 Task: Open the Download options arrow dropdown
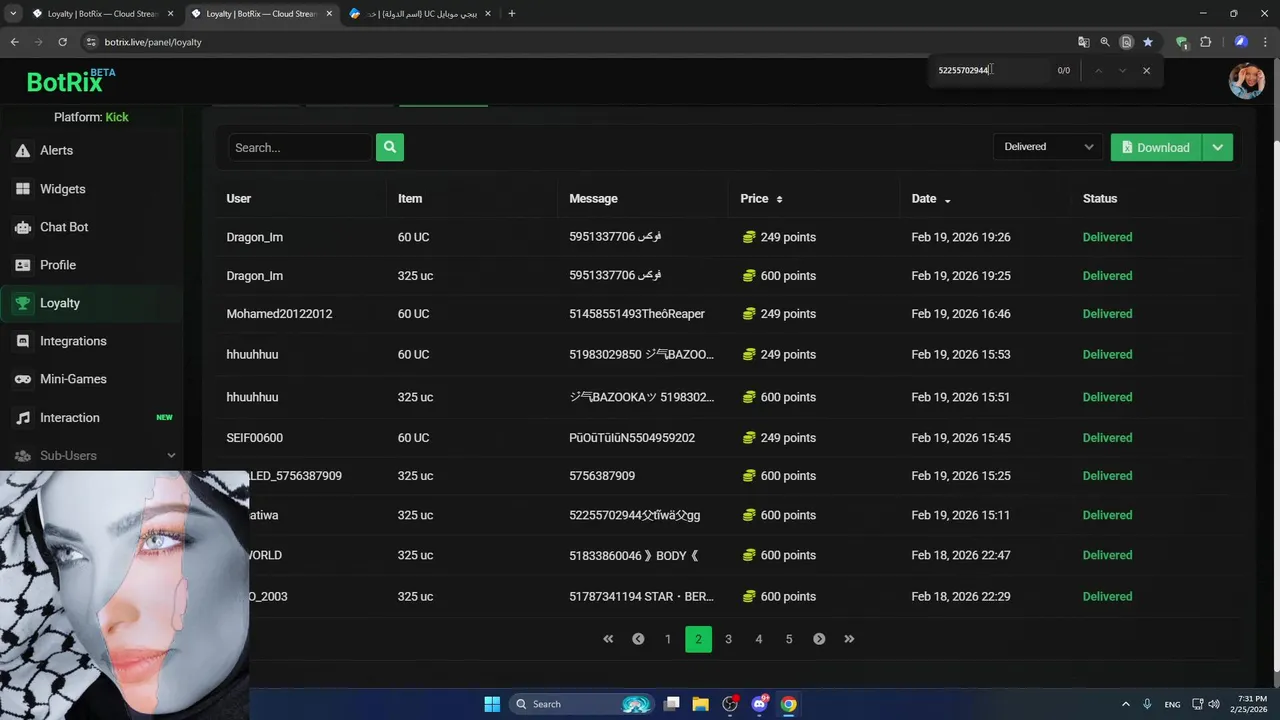coord(1218,147)
